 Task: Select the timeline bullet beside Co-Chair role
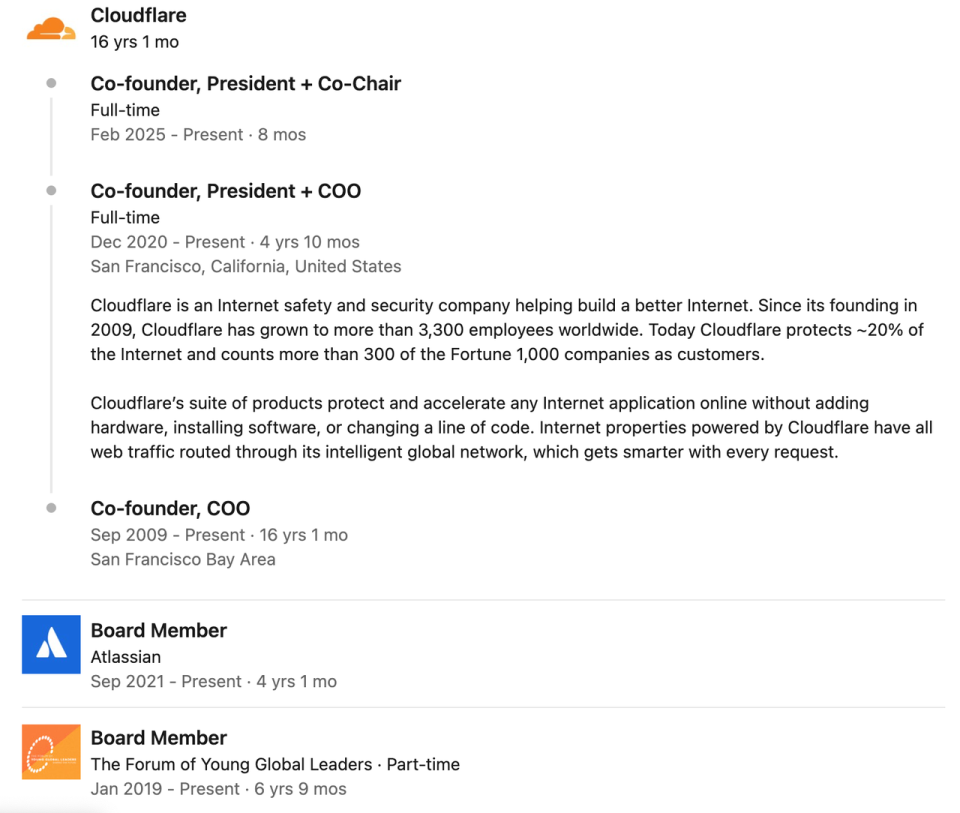(51, 83)
